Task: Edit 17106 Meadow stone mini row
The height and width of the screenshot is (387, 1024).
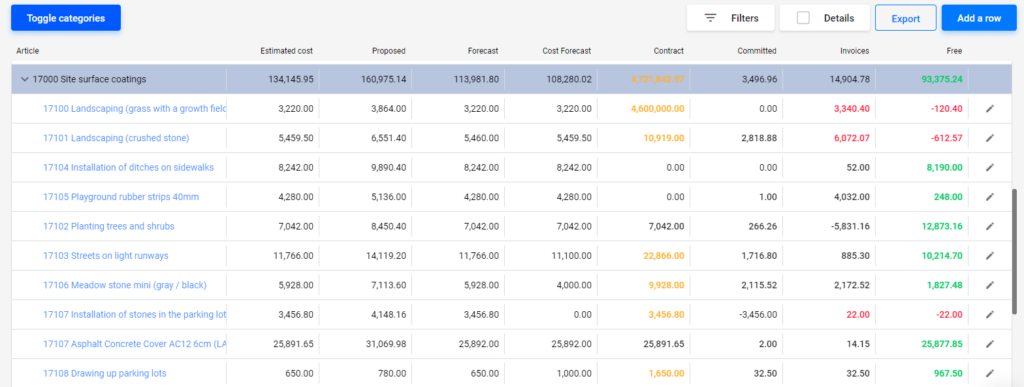Action: (x=989, y=285)
